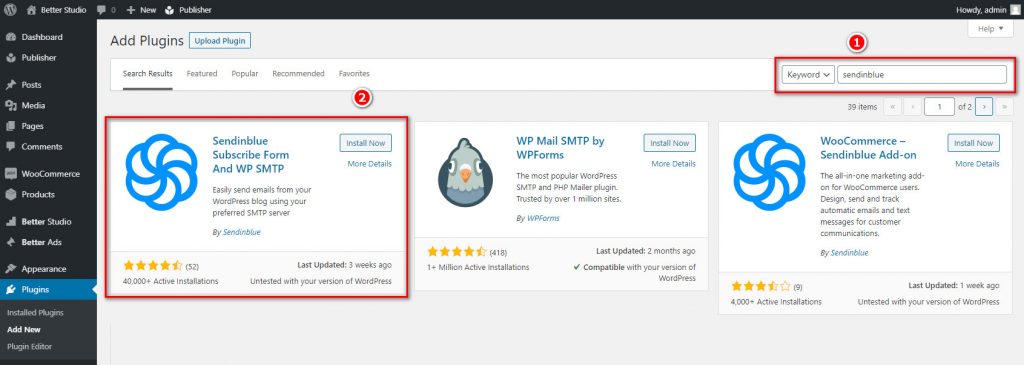This screenshot has height=365, width=1024.
Task: Install WooCommerce Sendinblue Add-on
Action: (974, 143)
